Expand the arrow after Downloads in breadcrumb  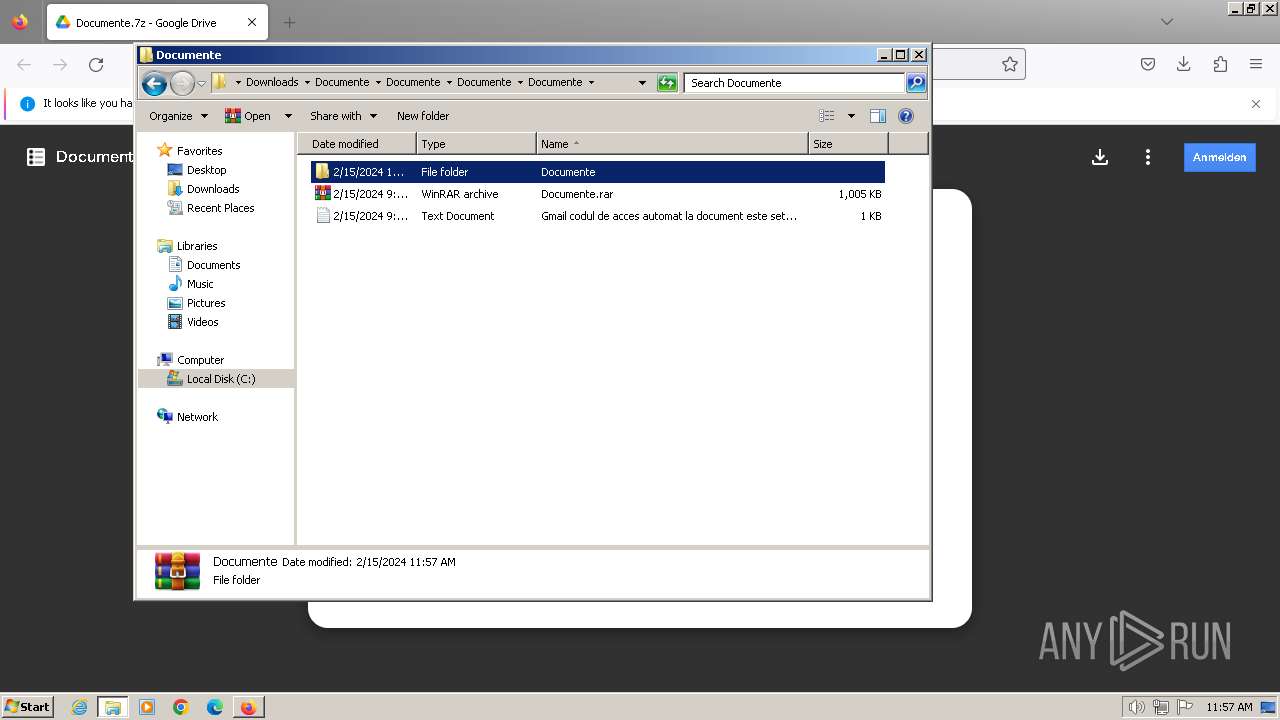307,83
